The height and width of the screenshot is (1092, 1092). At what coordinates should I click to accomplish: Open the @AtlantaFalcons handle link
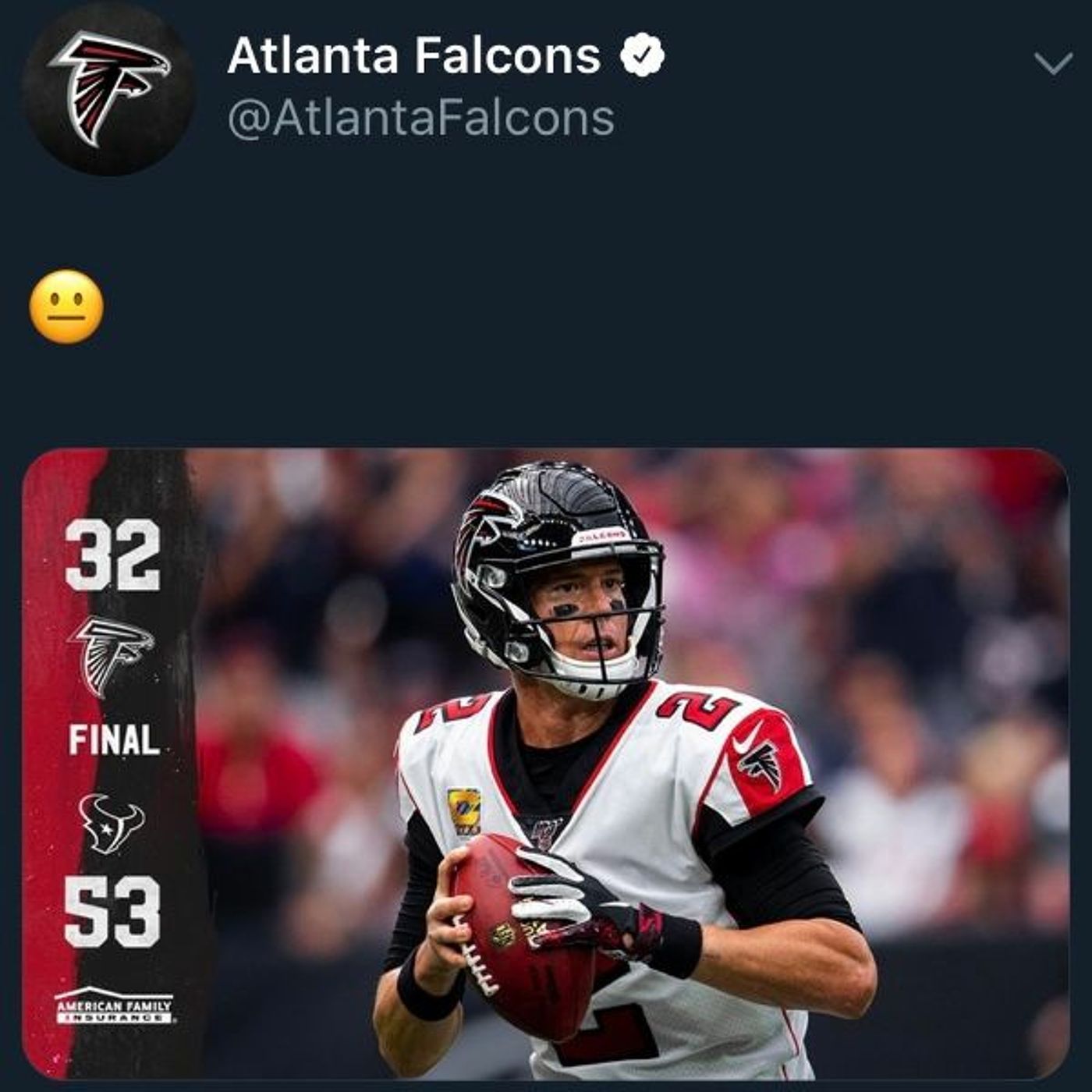click(x=420, y=119)
